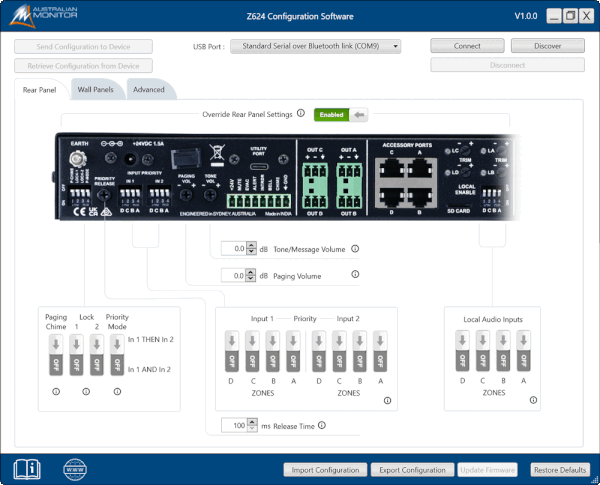Toggle the Priority Mode DIP switch
The height and width of the screenshot is (485, 600).
coord(117,355)
